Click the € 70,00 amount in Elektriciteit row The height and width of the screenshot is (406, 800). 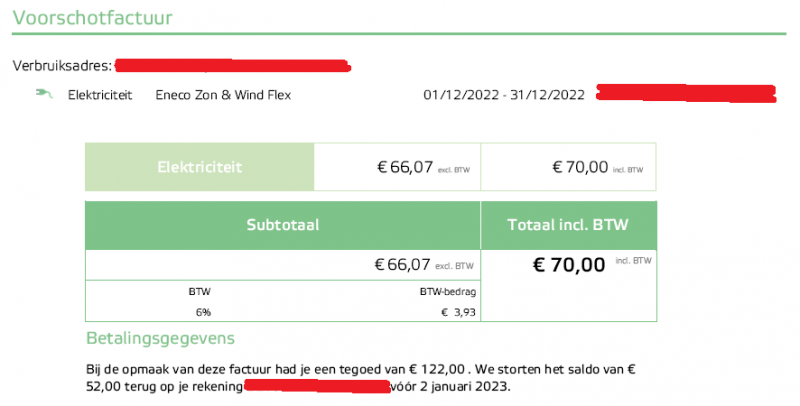(580, 168)
